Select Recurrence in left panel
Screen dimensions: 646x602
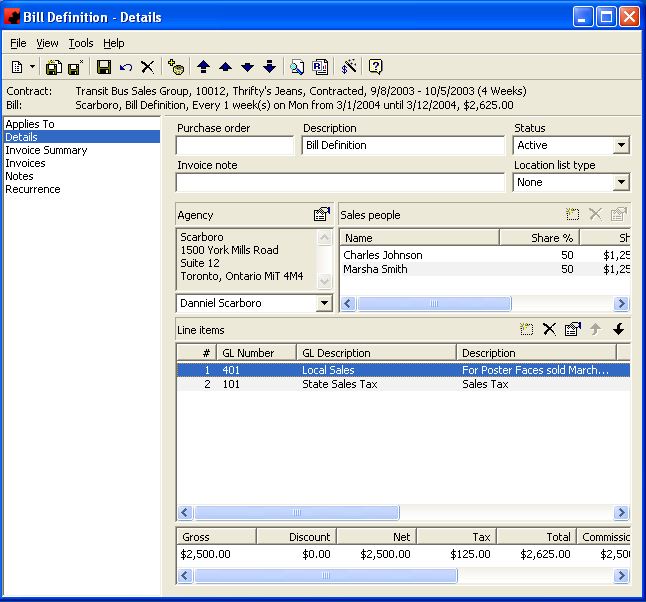33,189
